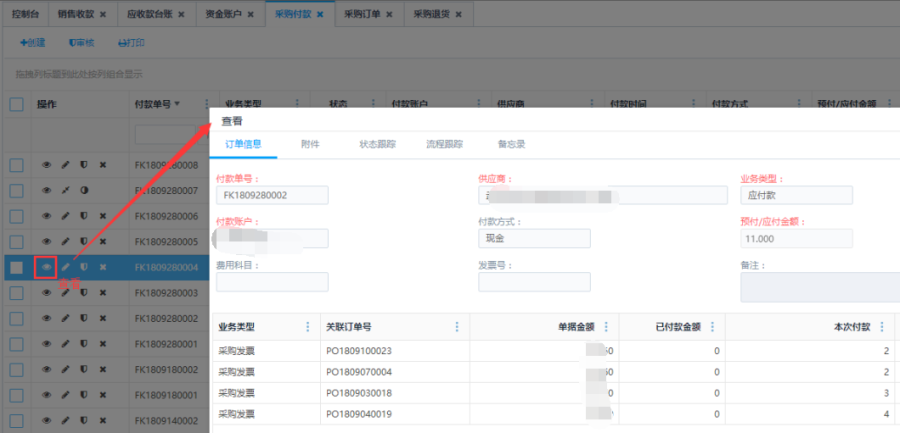Click edit pencil icon for FK1809280008
This screenshot has height=433, width=900.
65,164
